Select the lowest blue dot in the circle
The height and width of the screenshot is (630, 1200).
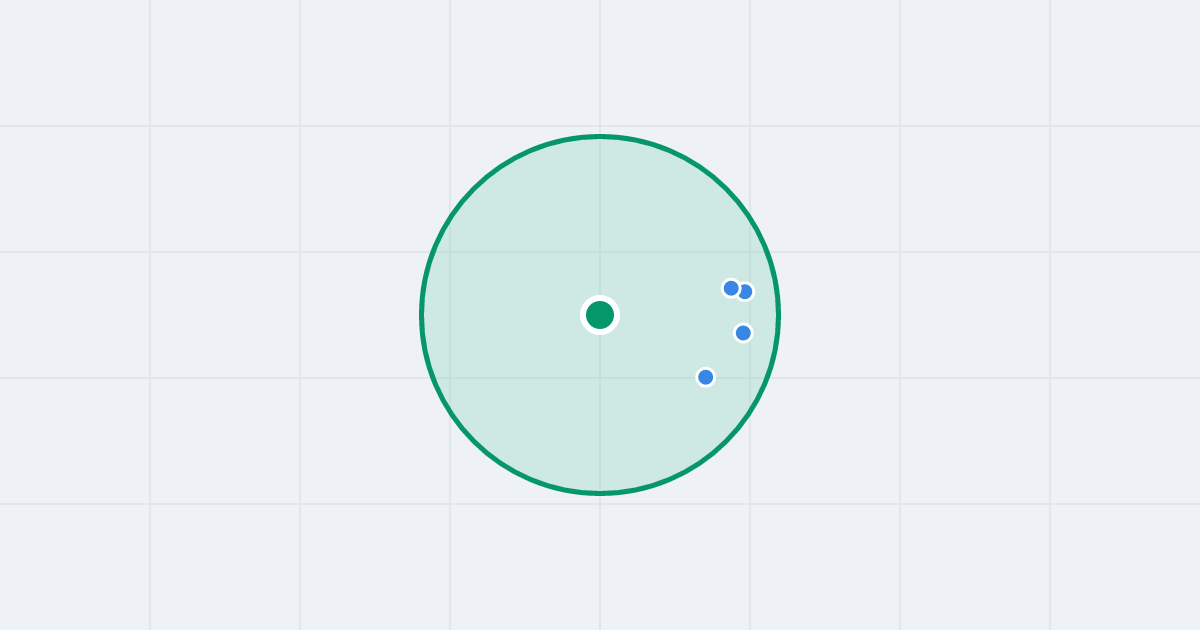[x=706, y=377]
